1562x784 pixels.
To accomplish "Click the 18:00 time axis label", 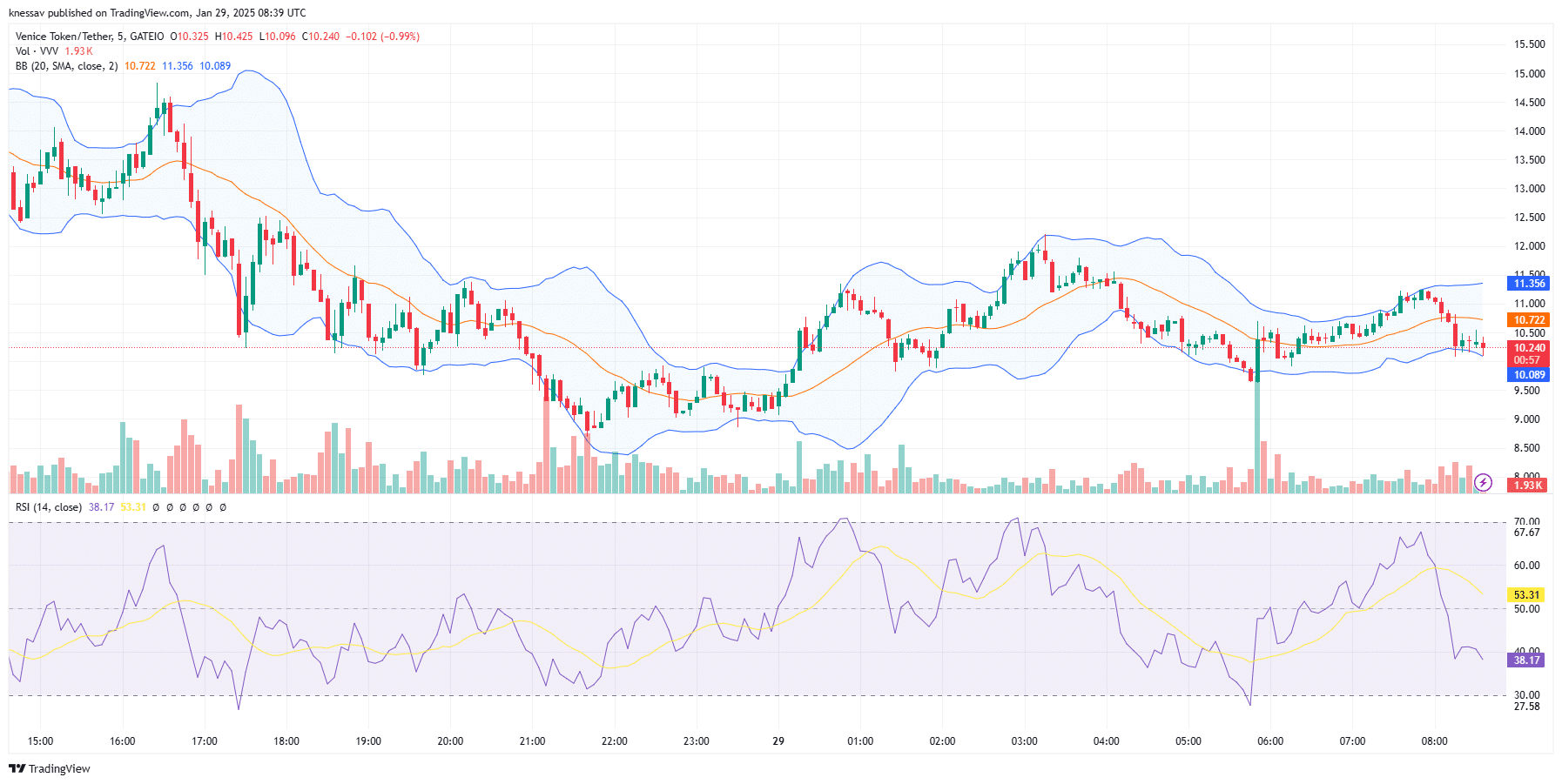I will [286, 741].
